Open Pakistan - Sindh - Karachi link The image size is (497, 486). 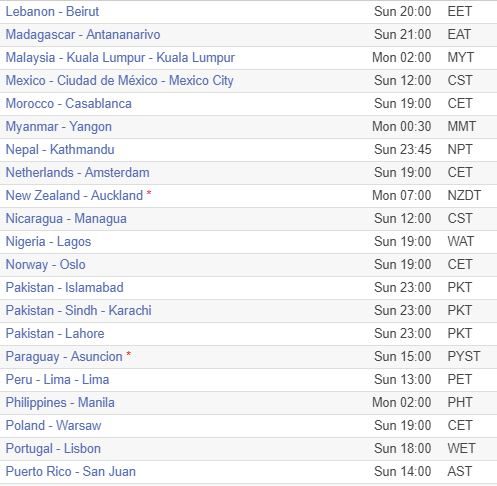[79, 311]
